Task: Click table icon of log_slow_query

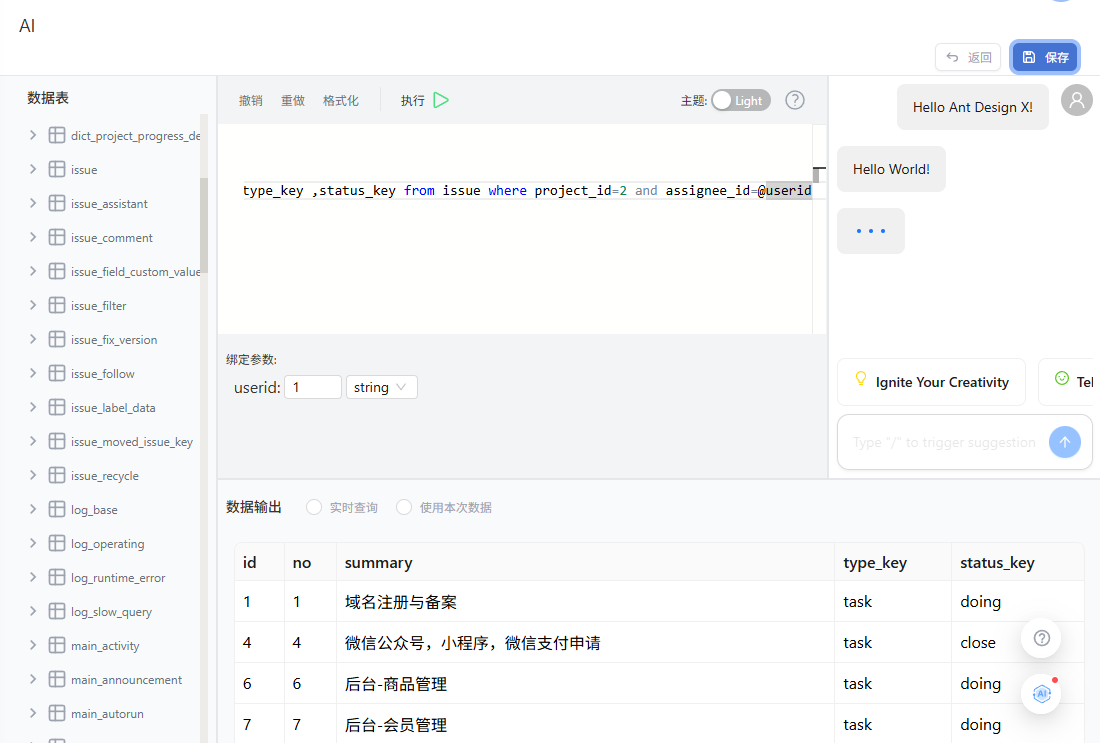Action: point(57,612)
